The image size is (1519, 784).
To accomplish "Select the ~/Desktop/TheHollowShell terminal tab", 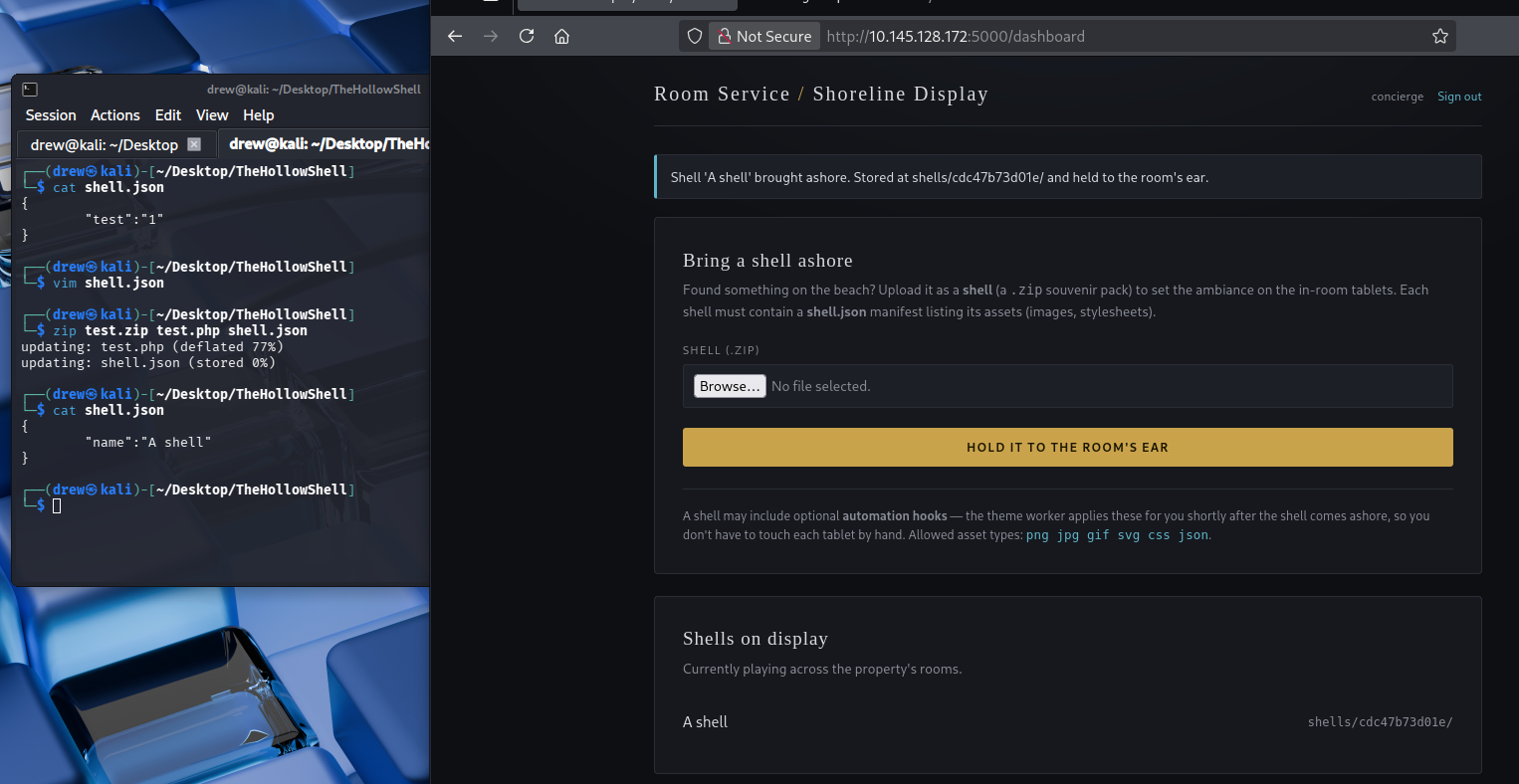I will (324, 144).
